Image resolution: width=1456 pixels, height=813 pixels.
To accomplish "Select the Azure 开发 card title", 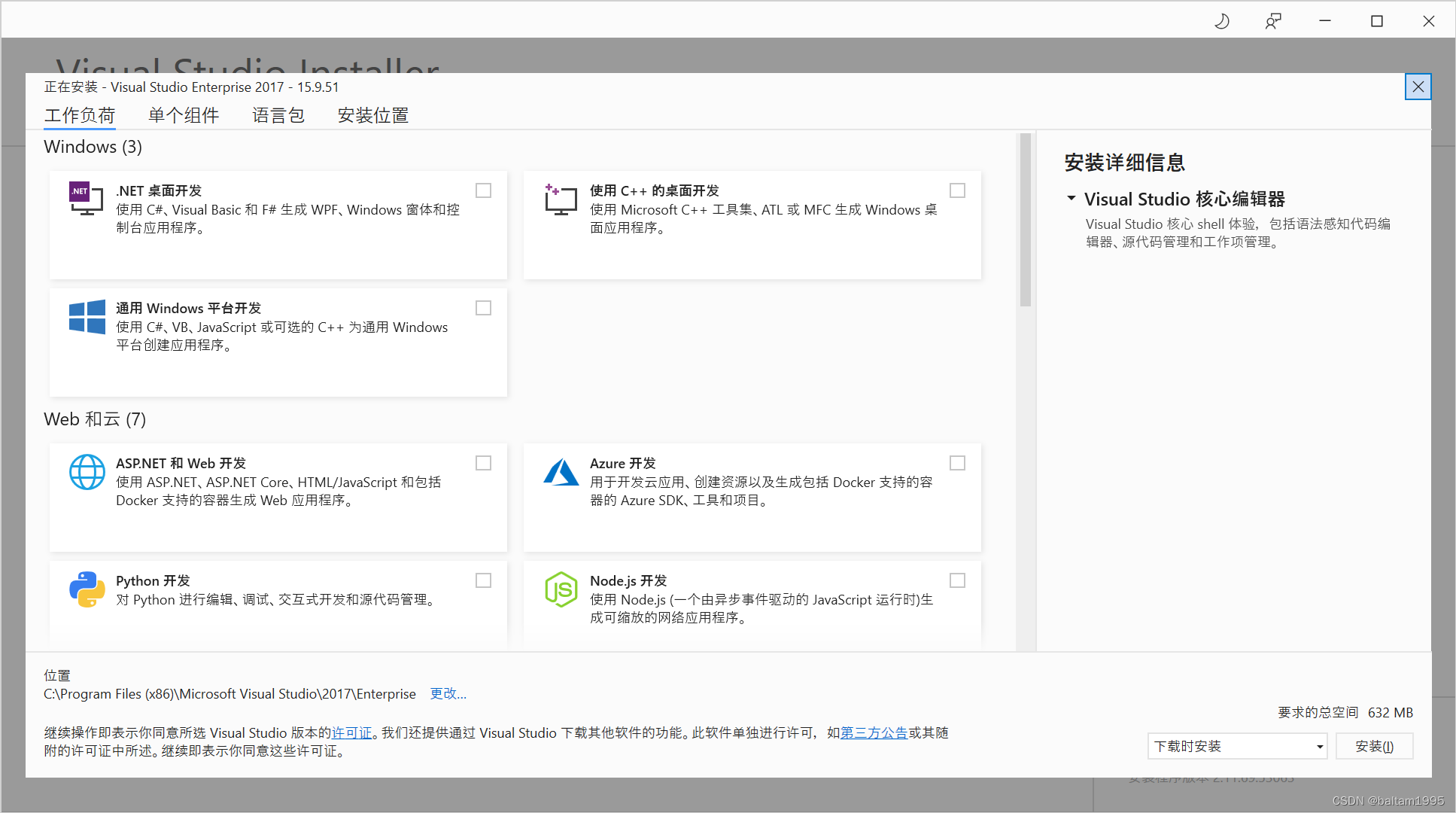I will (x=623, y=463).
